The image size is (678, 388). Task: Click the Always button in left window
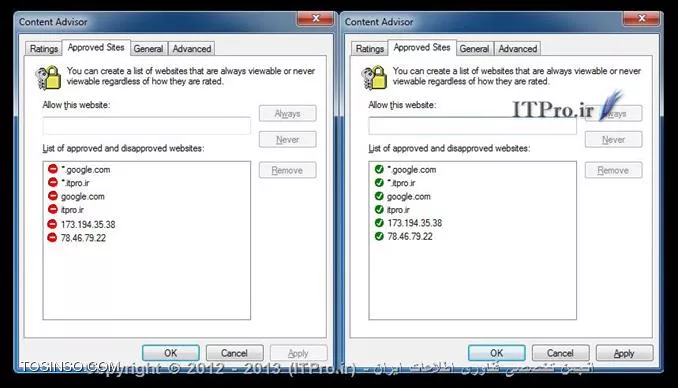[288, 113]
